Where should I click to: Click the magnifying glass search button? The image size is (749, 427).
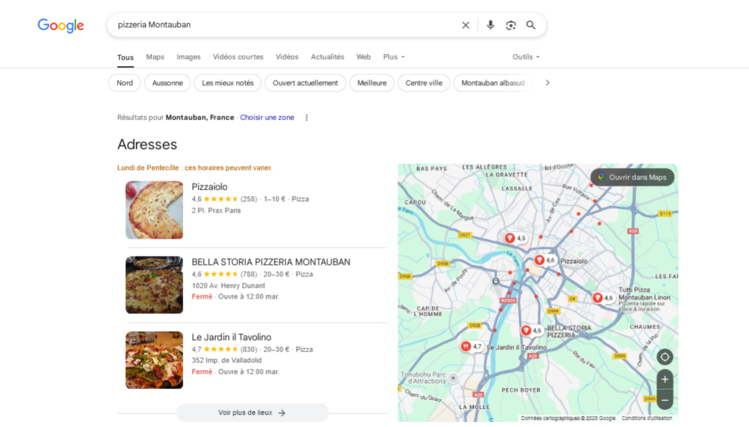point(531,25)
